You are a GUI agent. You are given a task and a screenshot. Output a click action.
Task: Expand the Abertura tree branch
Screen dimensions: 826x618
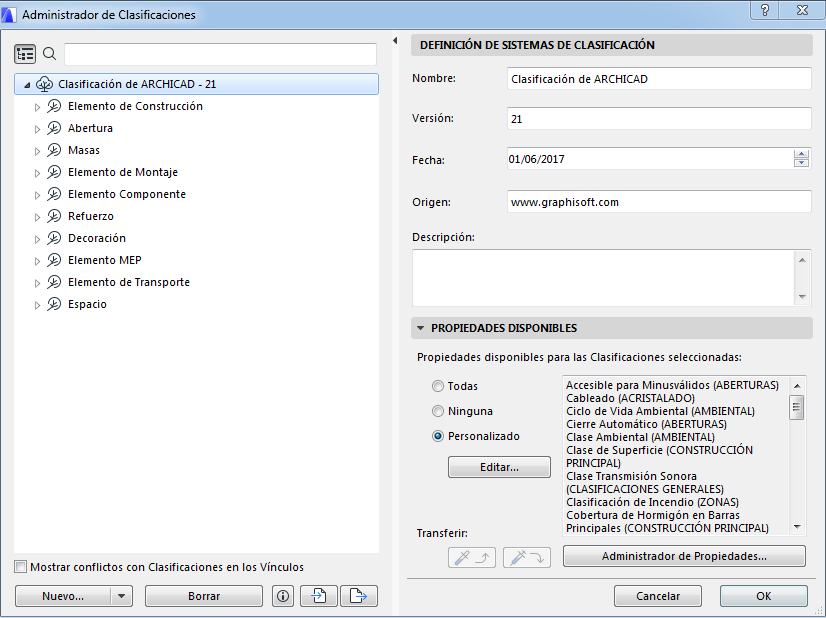(x=37, y=128)
